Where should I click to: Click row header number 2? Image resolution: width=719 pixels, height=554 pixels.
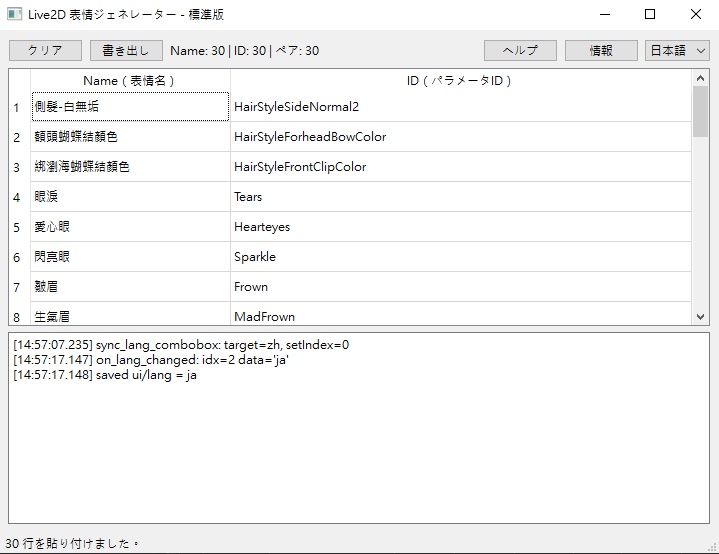pyautogui.click(x=19, y=137)
